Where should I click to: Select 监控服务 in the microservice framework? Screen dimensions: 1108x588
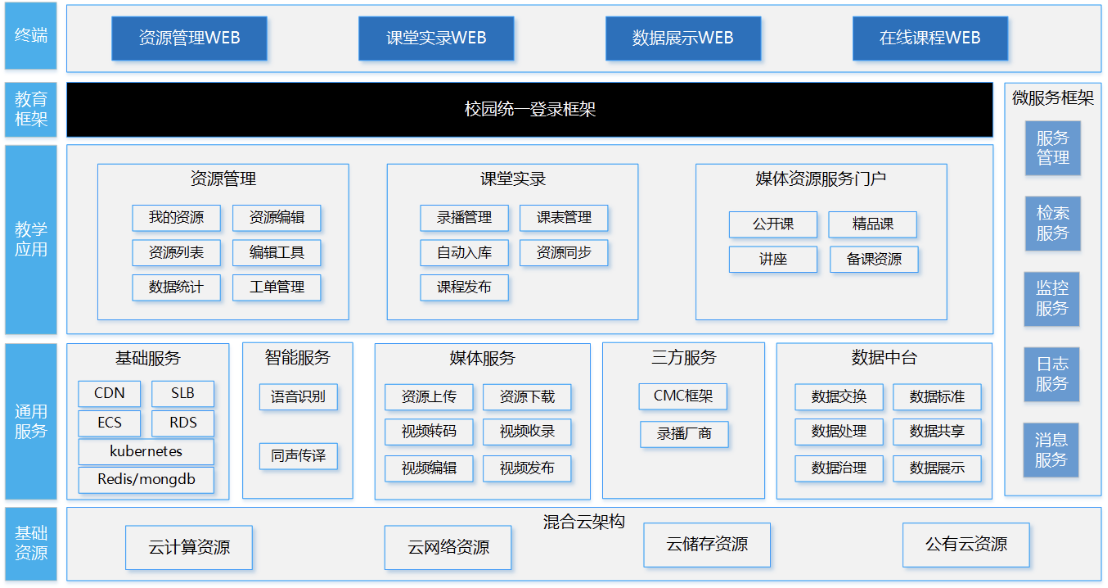(1052, 298)
